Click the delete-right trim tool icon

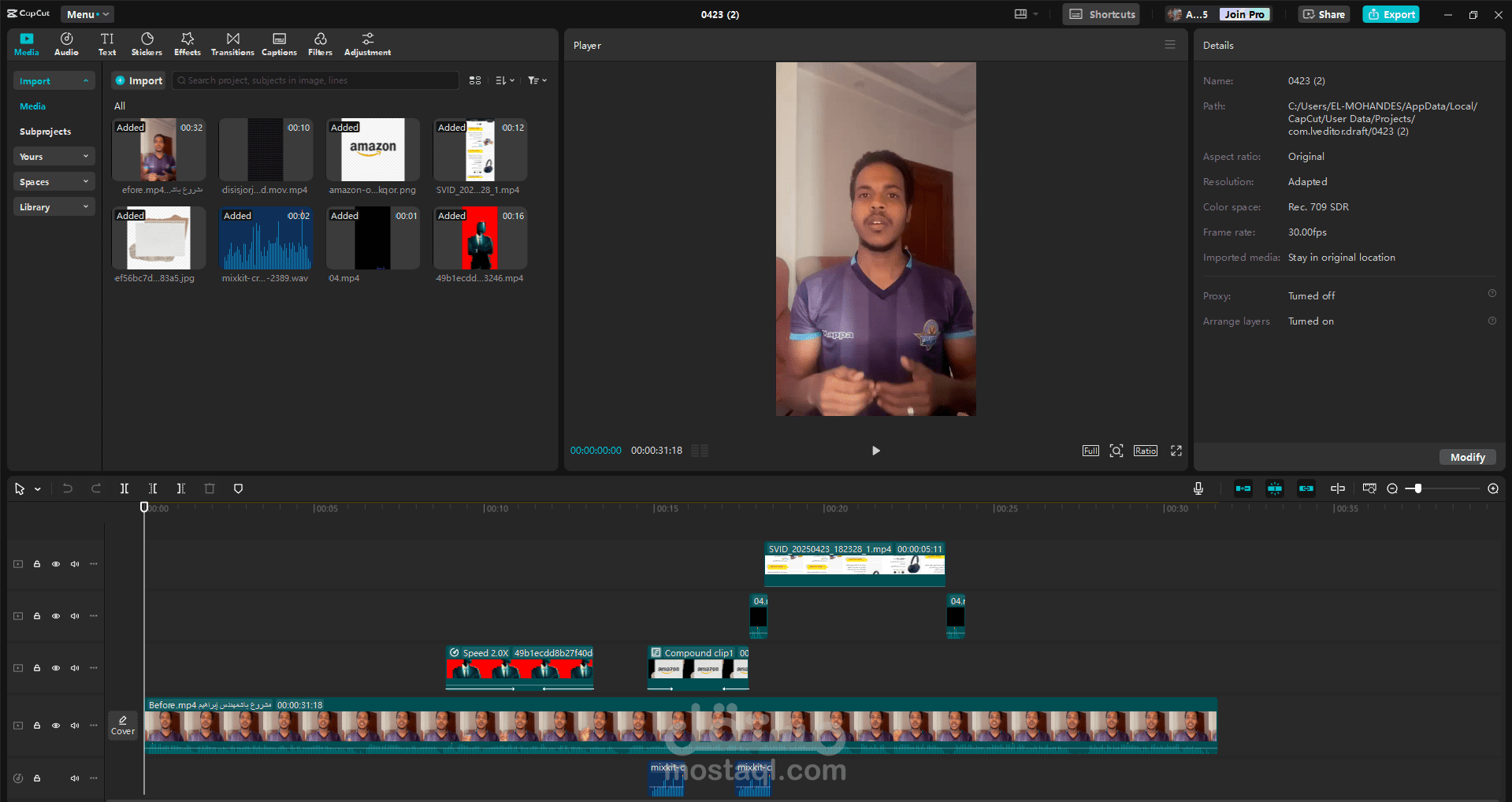point(181,488)
